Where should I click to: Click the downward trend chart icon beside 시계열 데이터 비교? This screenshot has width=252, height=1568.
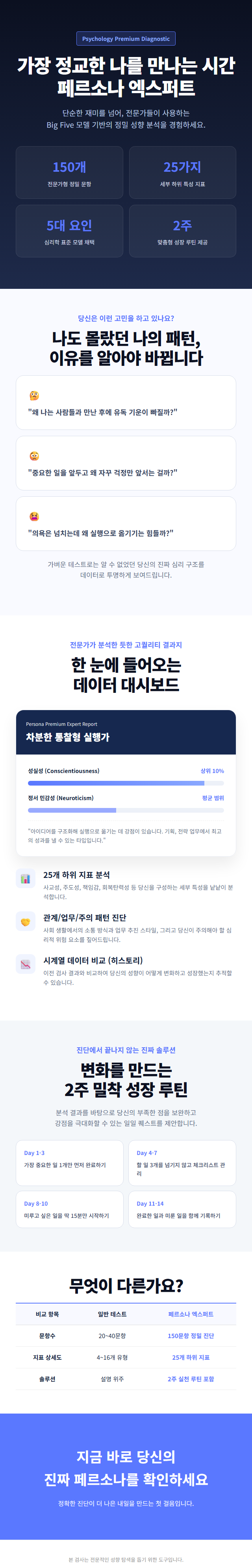click(x=26, y=964)
